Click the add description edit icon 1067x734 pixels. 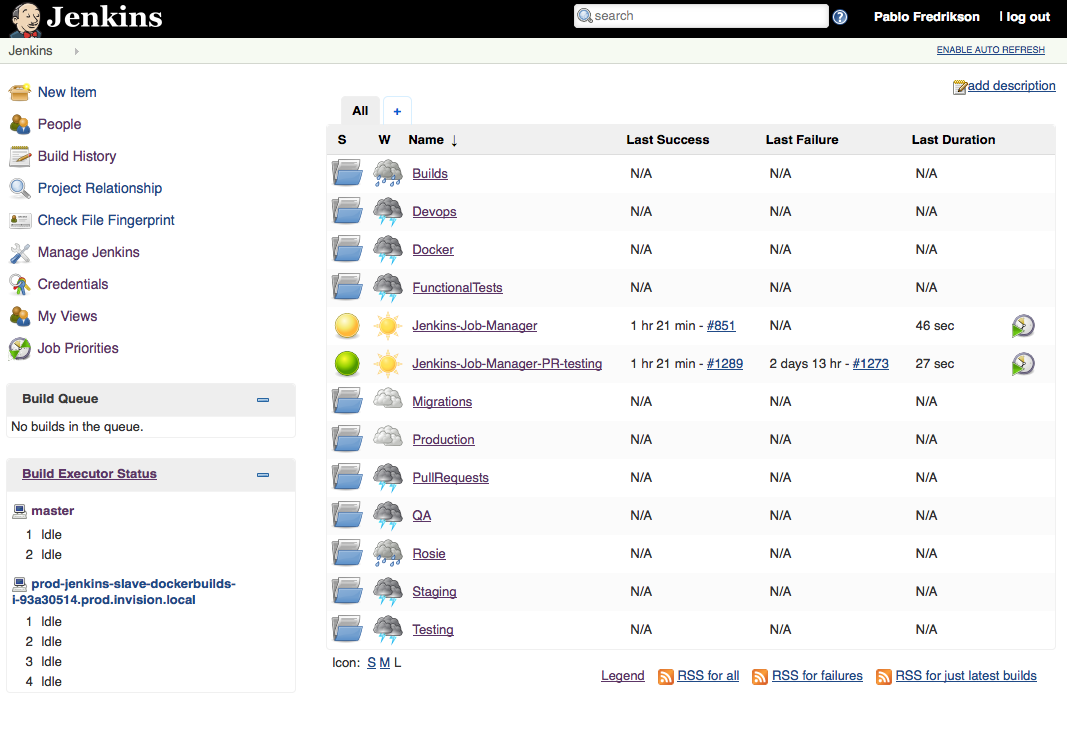pos(959,86)
